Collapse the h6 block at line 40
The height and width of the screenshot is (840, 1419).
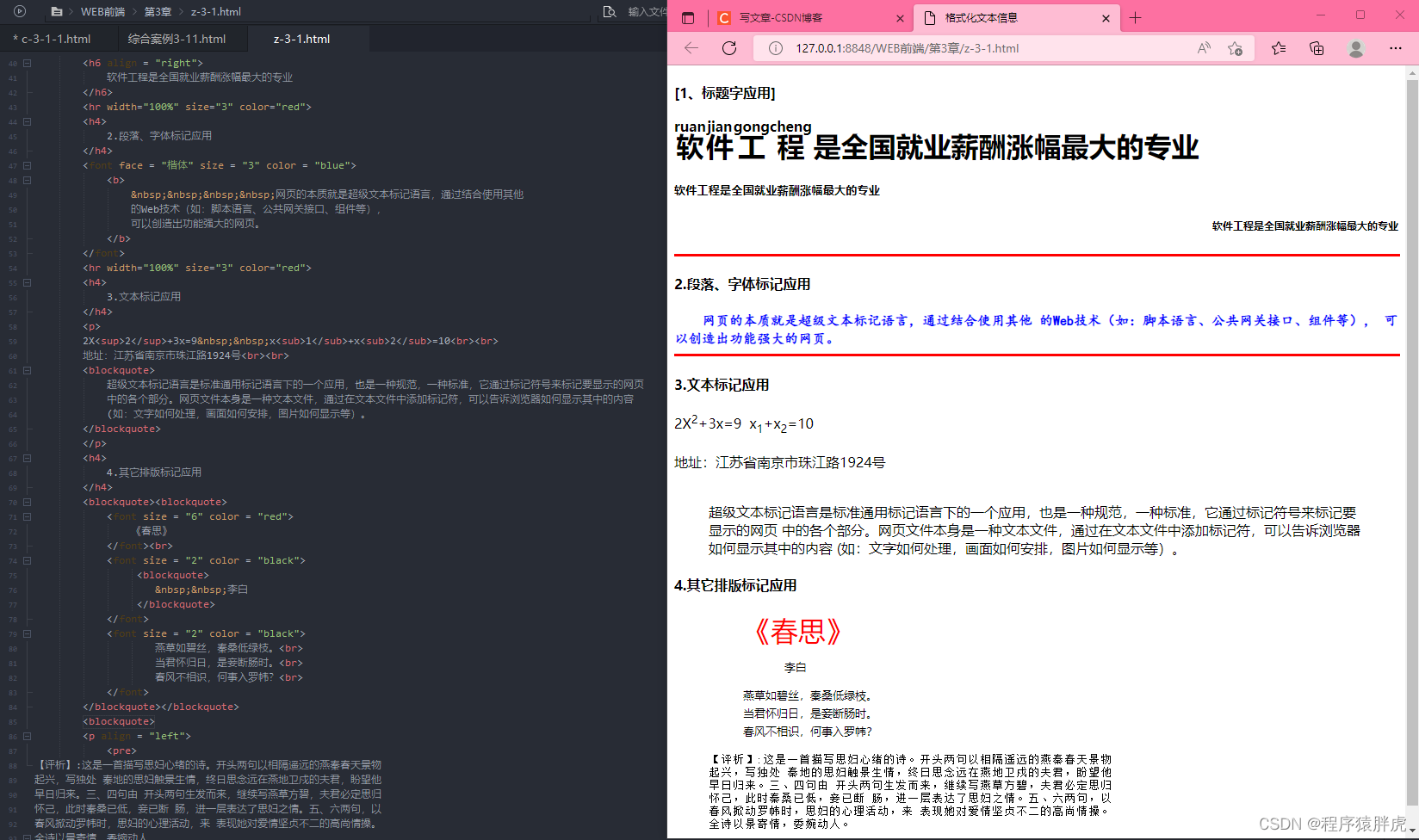click(x=28, y=63)
